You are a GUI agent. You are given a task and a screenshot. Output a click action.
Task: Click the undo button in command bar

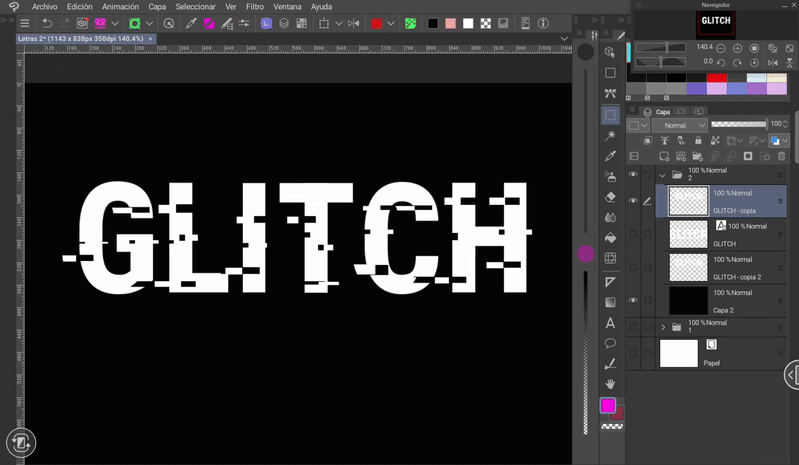46,23
